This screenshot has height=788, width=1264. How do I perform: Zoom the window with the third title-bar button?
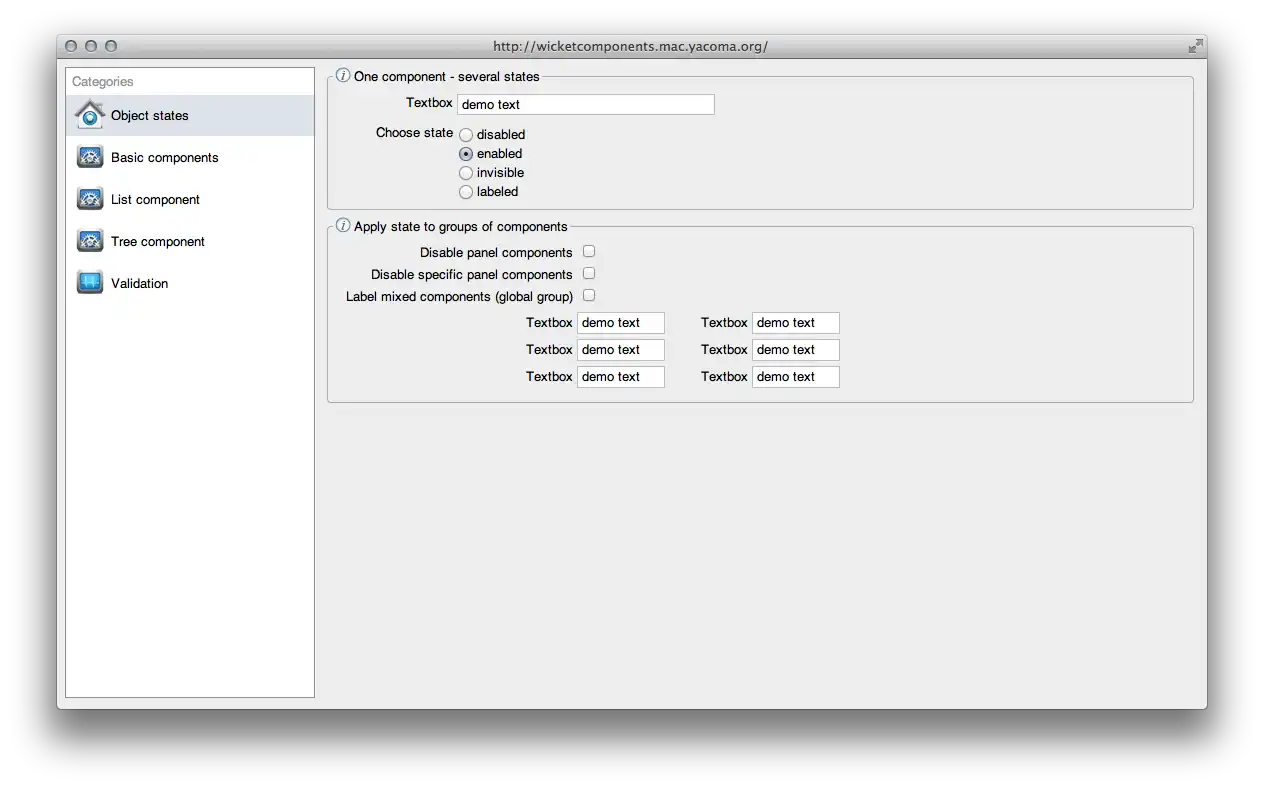(x=111, y=46)
